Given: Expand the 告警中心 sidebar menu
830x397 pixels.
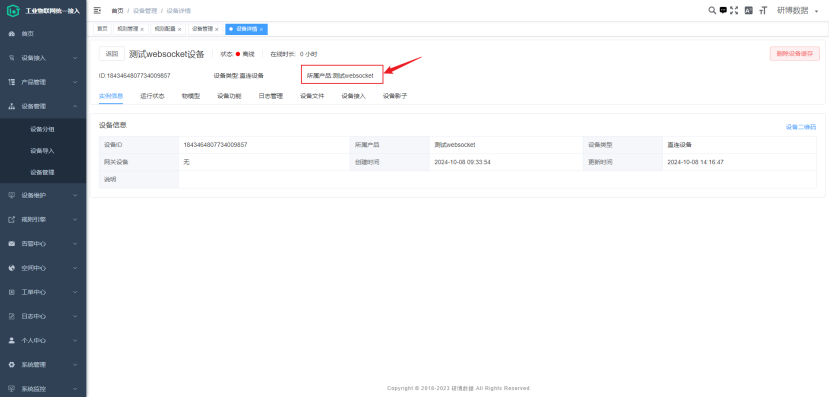Looking at the screenshot, I should (43, 244).
